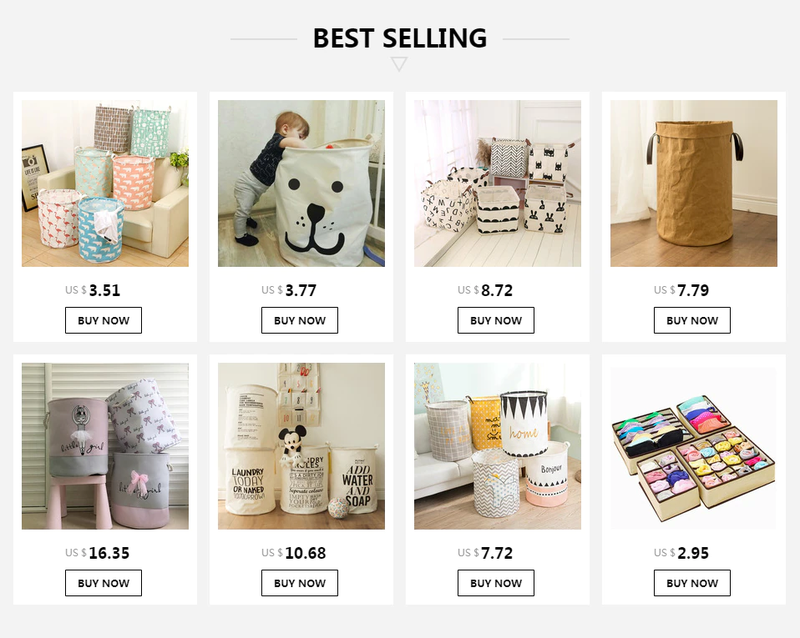The image size is (800, 638).
Task: Click the US $16.35 price label
Action: point(97,553)
